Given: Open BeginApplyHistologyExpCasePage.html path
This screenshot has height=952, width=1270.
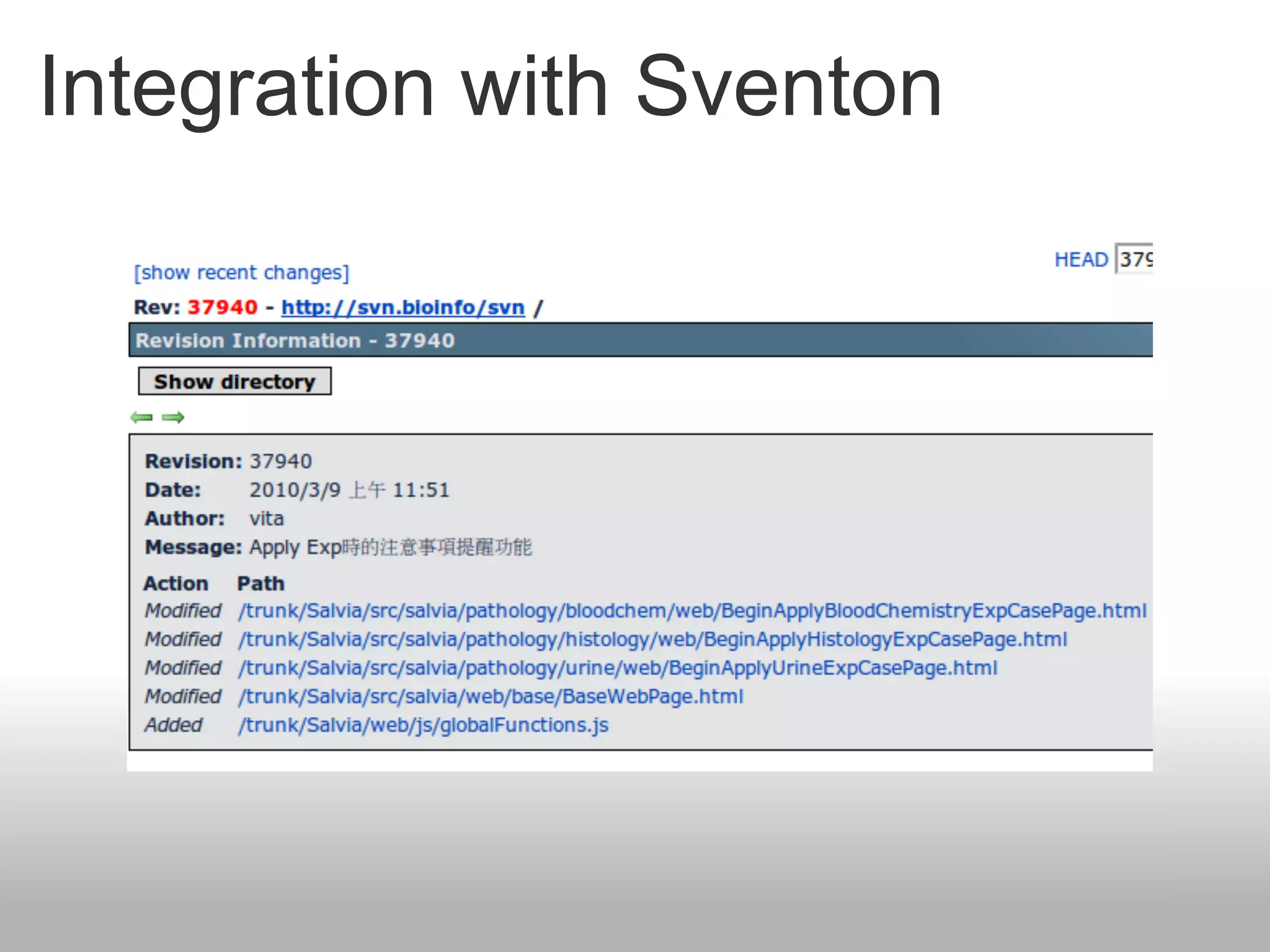Looking at the screenshot, I should [x=653, y=639].
